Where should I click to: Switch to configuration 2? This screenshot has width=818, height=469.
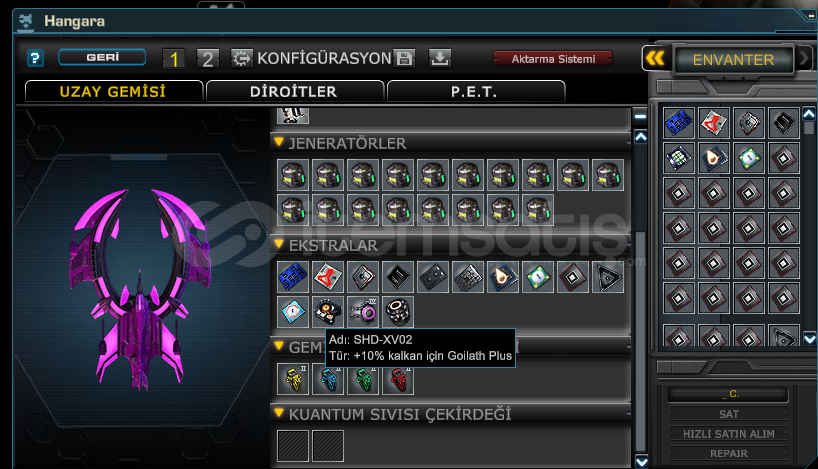[208, 58]
